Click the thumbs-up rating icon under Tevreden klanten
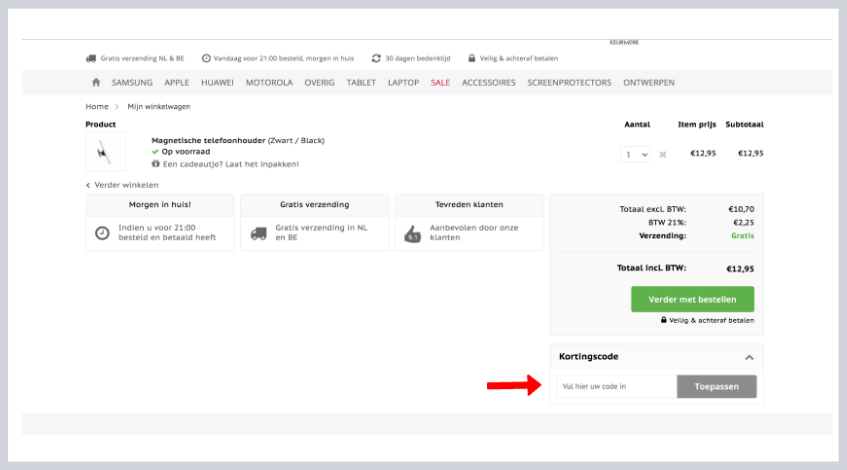The image size is (847, 470). (412, 234)
